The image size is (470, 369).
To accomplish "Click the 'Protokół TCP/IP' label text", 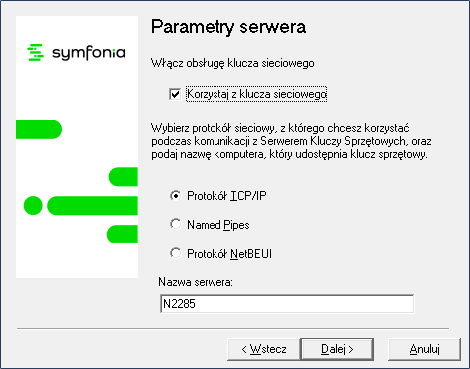I will (227, 196).
